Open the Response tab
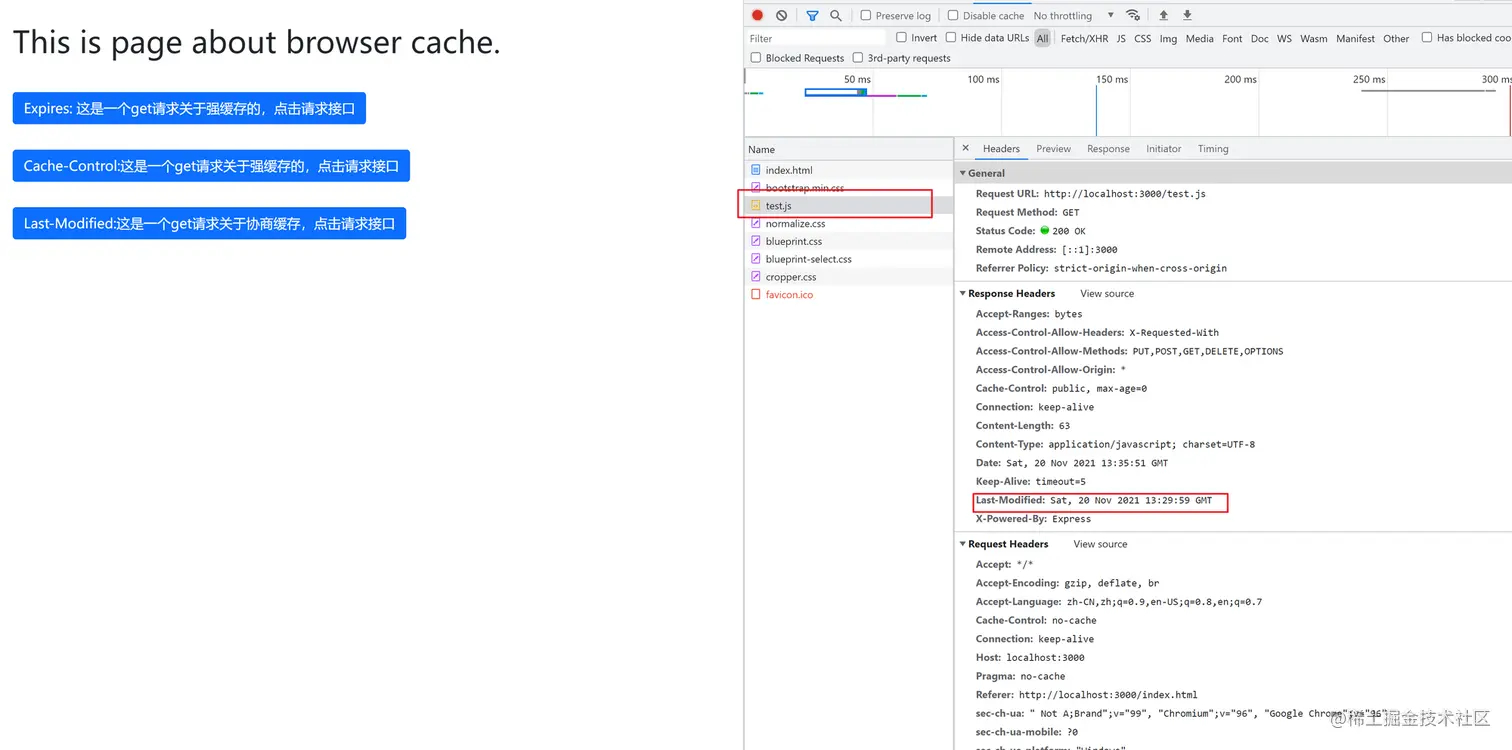 click(1108, 149)
